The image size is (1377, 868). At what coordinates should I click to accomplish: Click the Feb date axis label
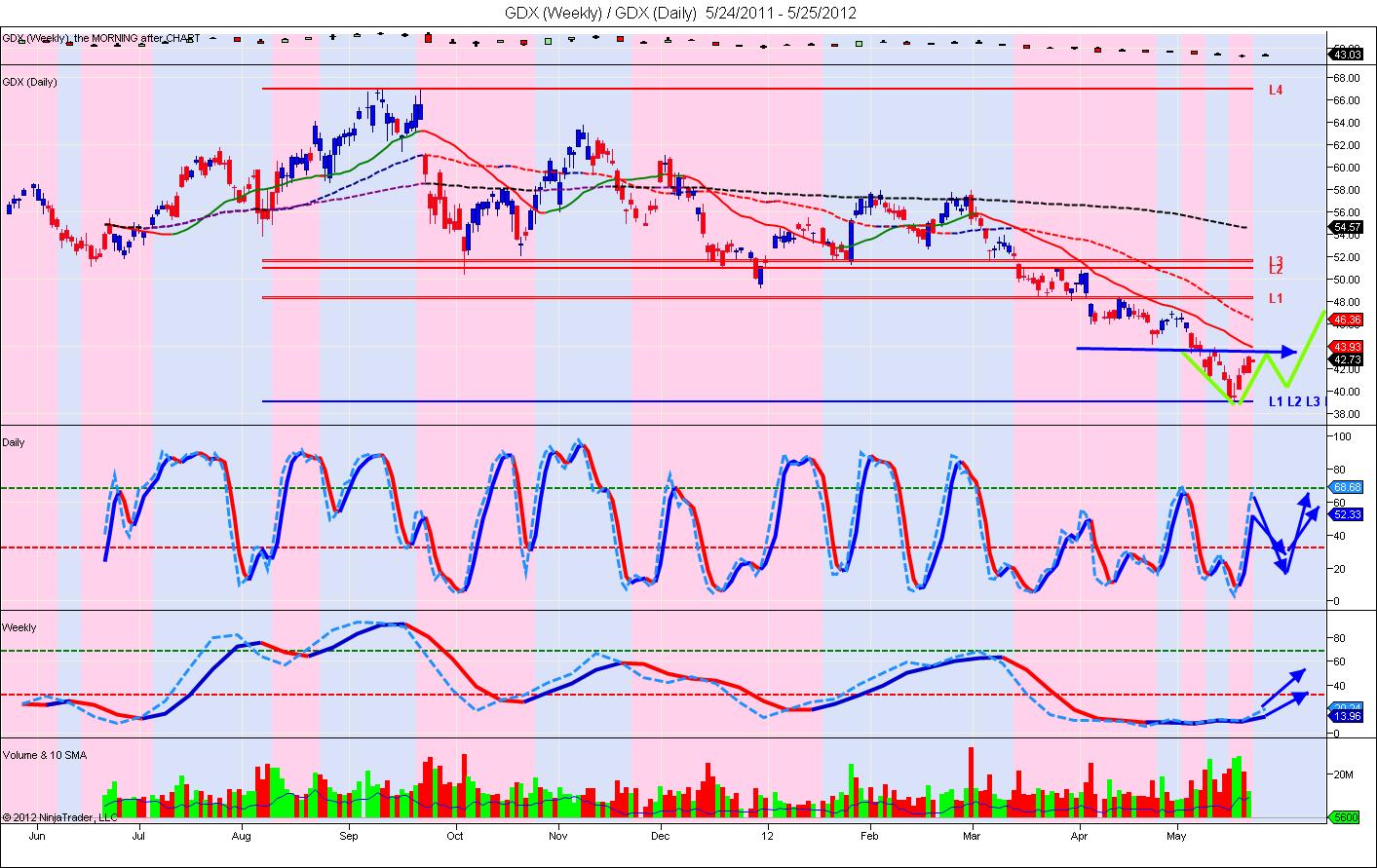pyautogui.click(x=869, y=836)
